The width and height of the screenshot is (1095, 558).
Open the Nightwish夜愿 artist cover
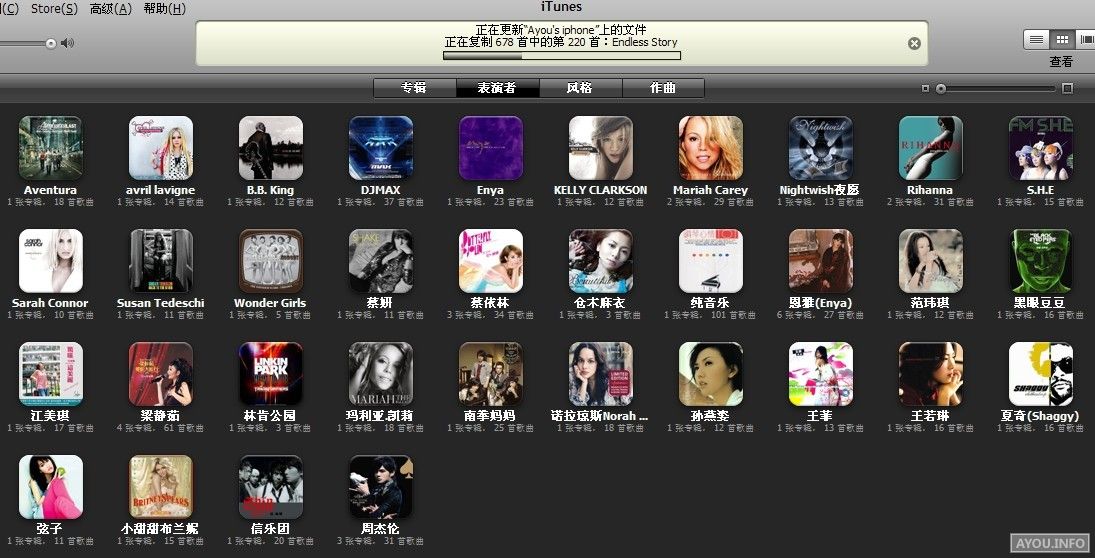coord(821,148)
